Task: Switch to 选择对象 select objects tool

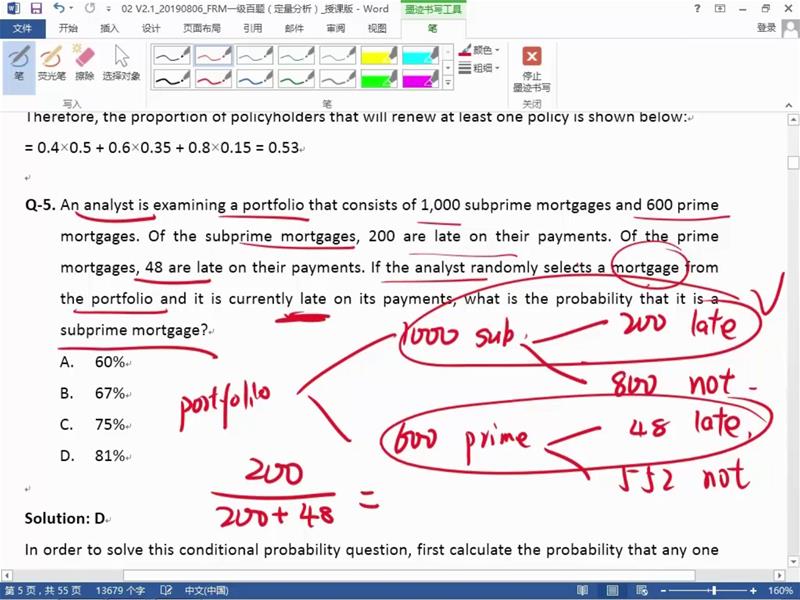Action: [x=121, y=63]
